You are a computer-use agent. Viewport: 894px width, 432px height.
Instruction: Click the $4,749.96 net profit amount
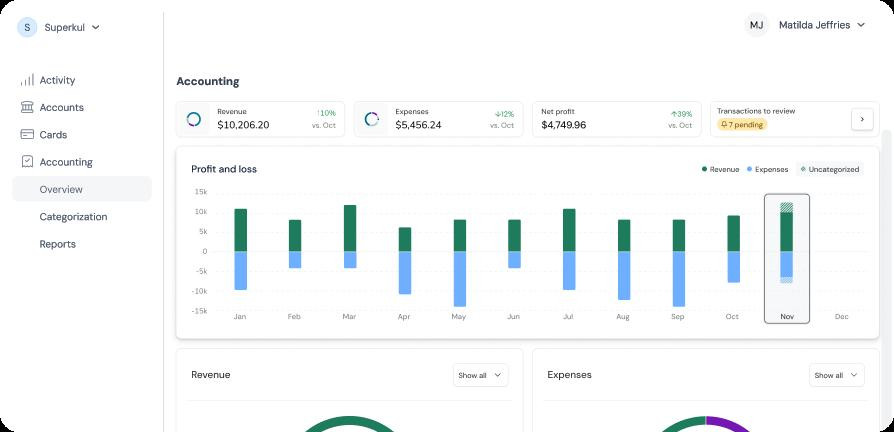564,125
